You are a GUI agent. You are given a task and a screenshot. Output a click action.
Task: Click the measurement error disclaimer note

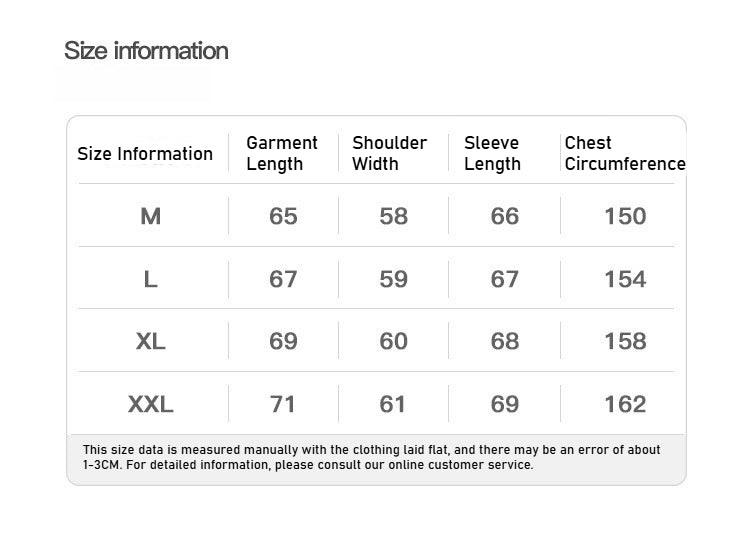372,457
